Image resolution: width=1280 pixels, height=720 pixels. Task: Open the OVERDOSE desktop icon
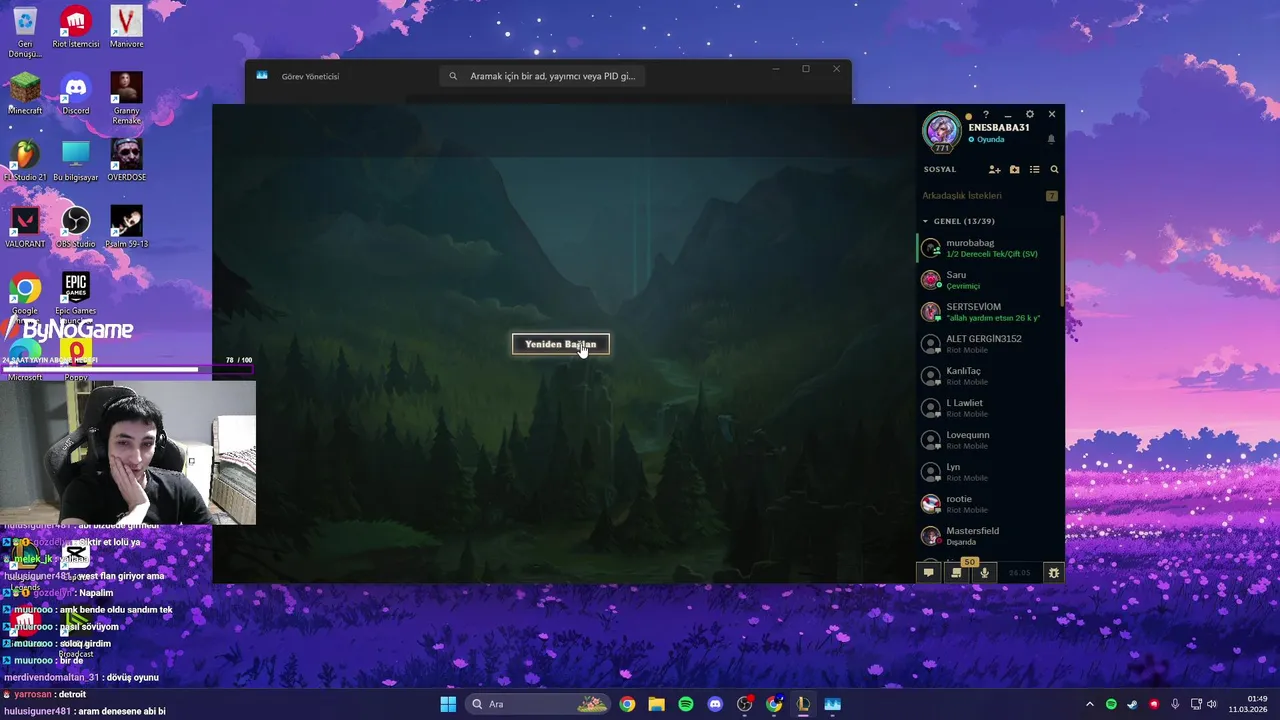point(126,160)
